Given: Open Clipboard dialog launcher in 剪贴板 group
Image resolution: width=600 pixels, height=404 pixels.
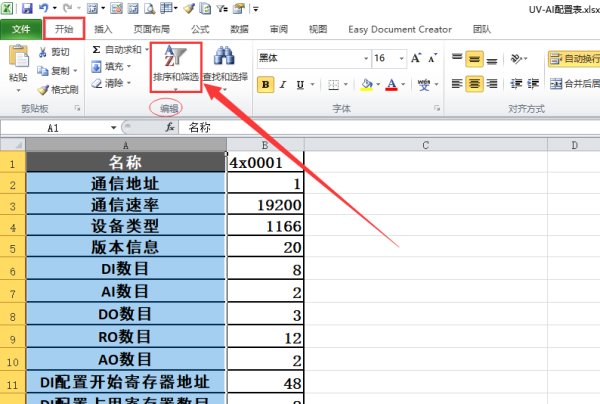Looking at the screenshot, I should (x=77, y=109).
